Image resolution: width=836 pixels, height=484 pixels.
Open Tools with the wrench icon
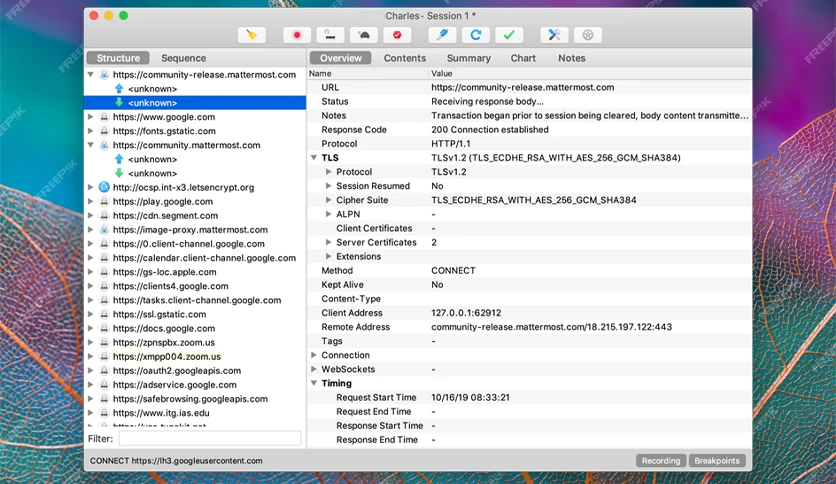554,35
